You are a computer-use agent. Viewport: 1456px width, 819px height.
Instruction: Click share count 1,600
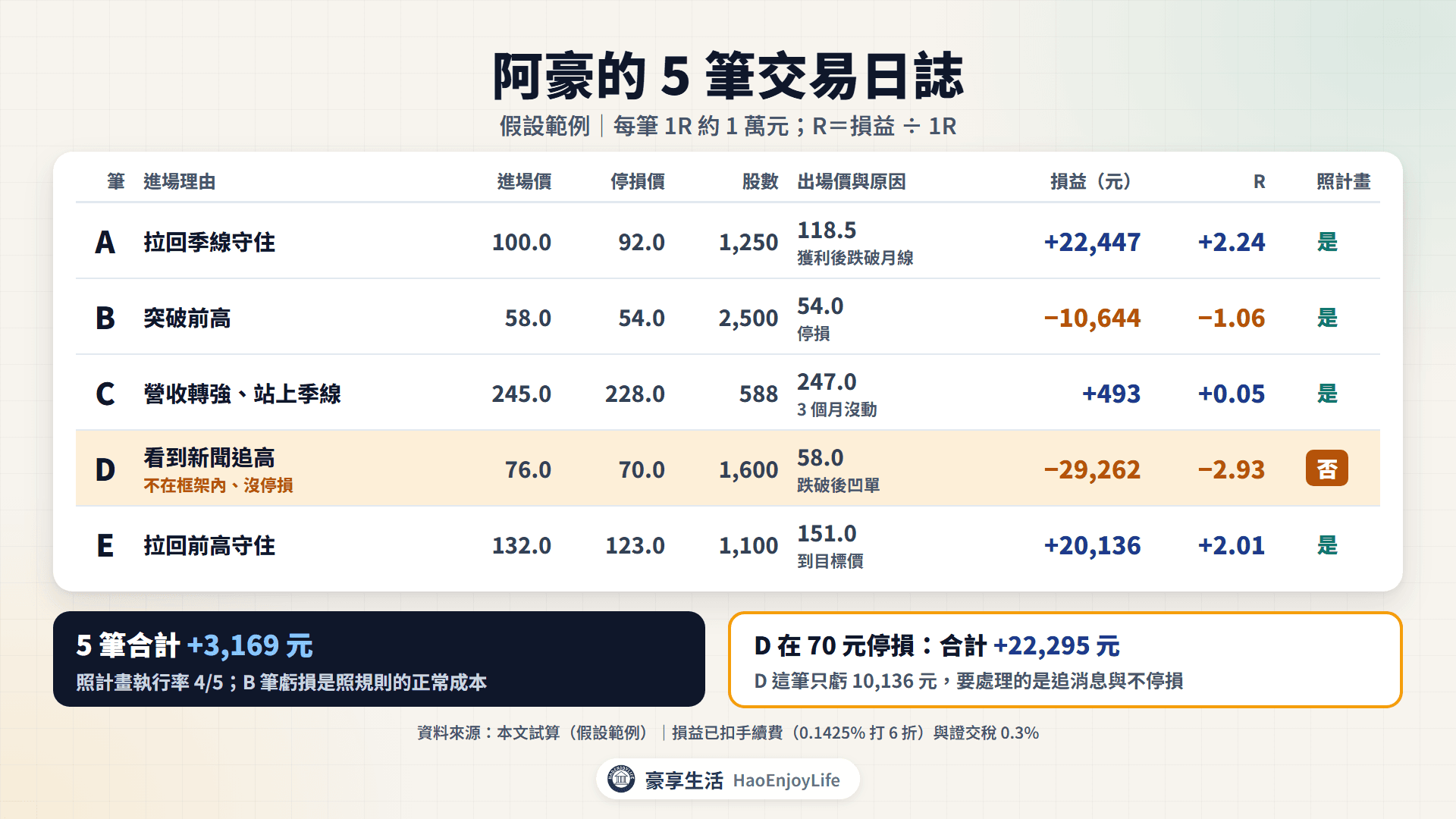tap(748, 470)
